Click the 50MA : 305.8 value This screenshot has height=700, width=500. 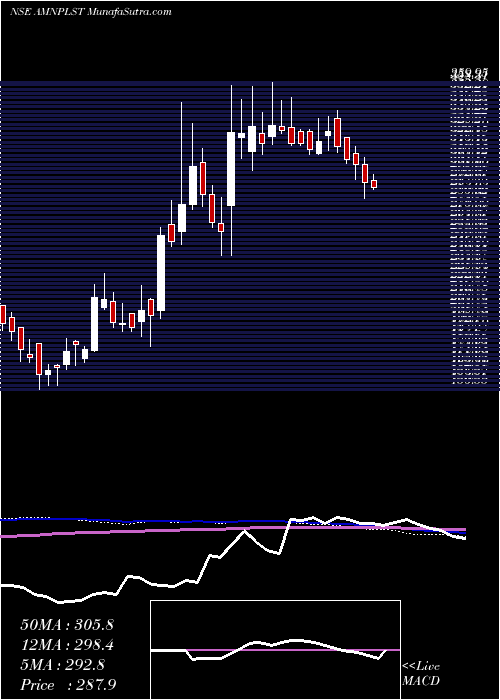(x=67, y=625)
